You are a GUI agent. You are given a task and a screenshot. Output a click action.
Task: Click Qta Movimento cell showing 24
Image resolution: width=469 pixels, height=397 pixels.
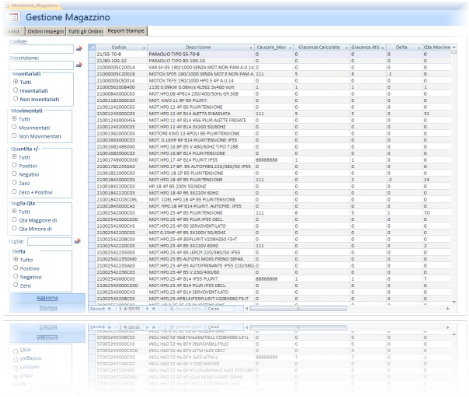point(437,179)
